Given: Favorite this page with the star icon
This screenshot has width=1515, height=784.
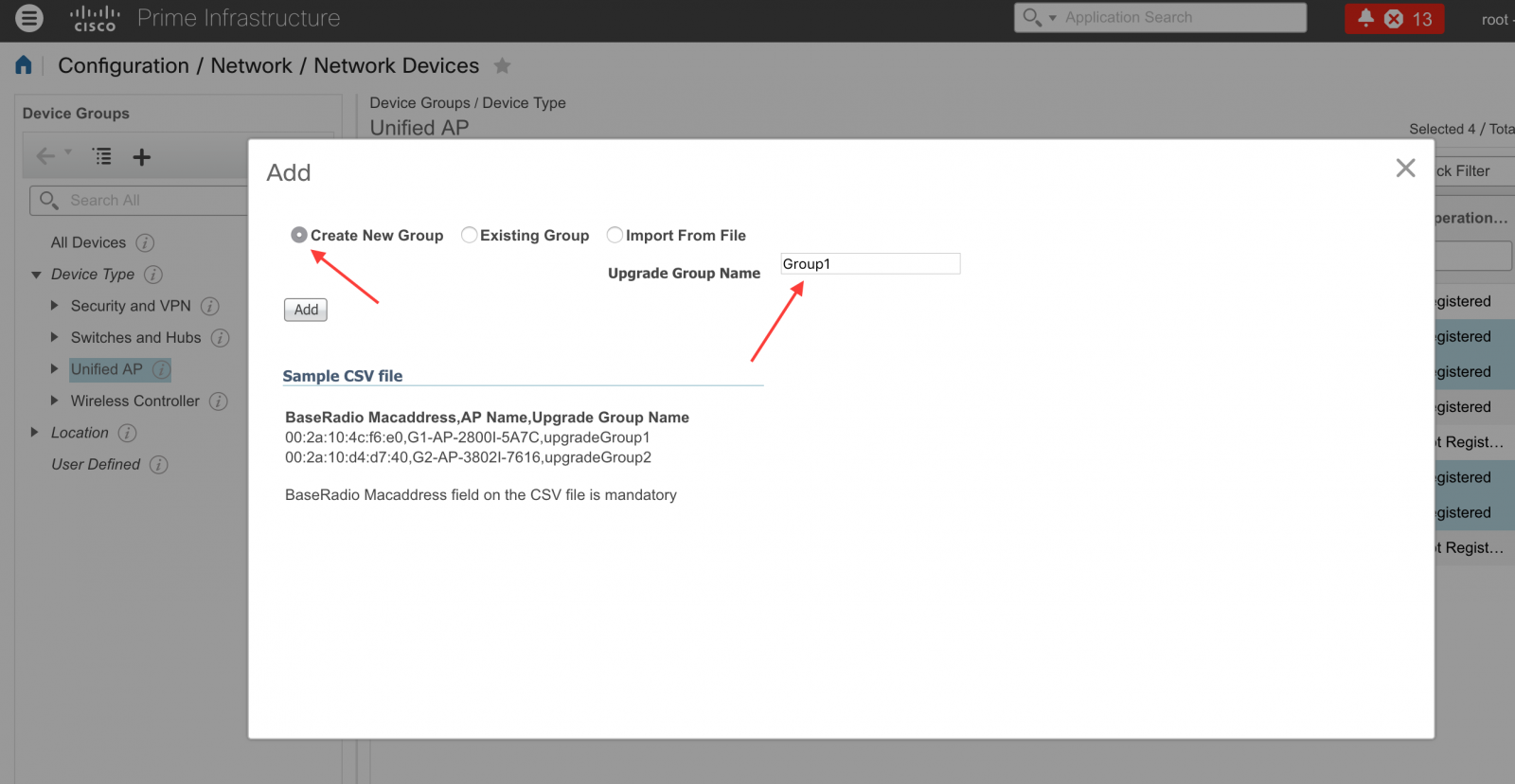Looking at the screenshot, I should (503, 65).
